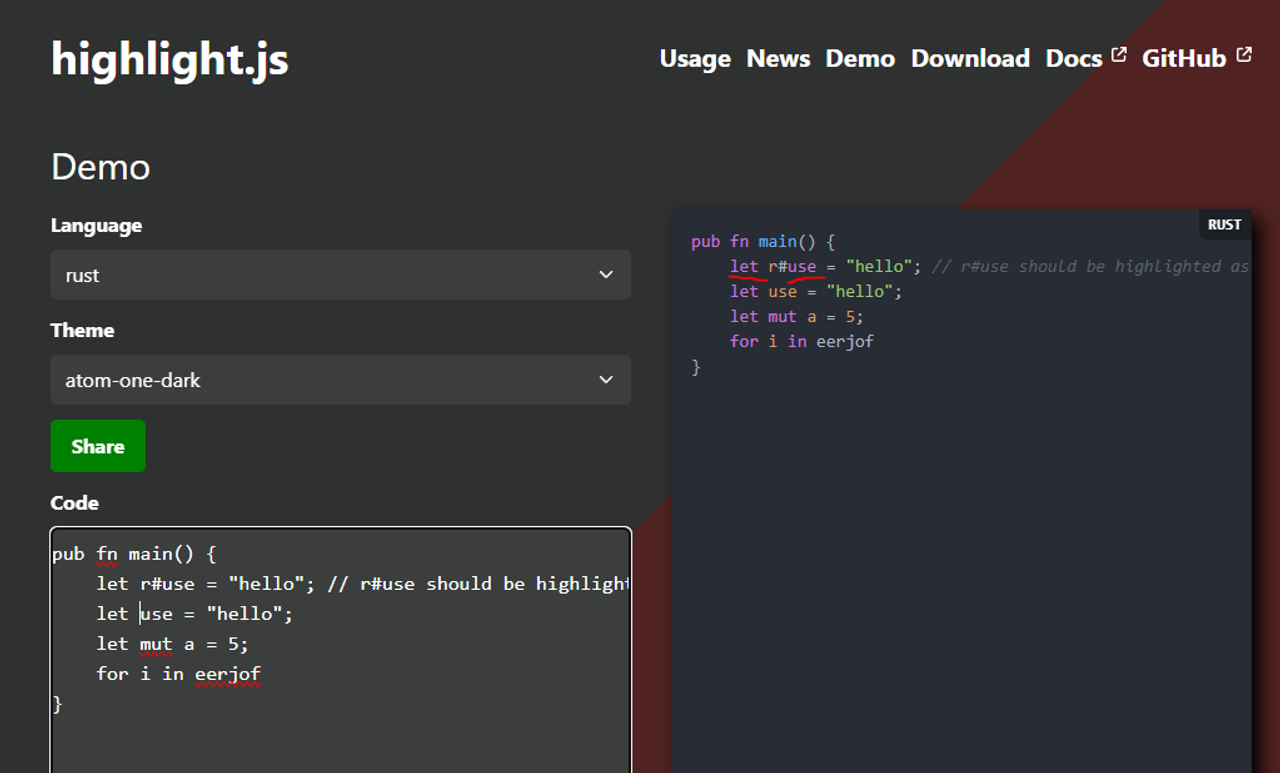
Task: Click 'let use = "hello";' in the highlighted output
Action: tap(816, 292)
